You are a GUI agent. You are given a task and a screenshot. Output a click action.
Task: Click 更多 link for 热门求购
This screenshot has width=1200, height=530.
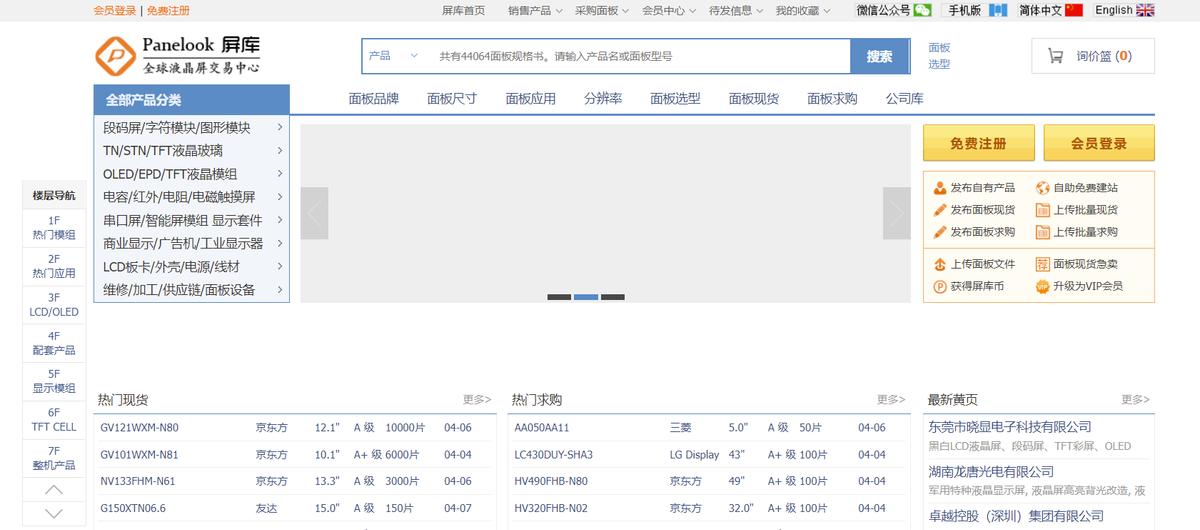[x=892, y=399]
